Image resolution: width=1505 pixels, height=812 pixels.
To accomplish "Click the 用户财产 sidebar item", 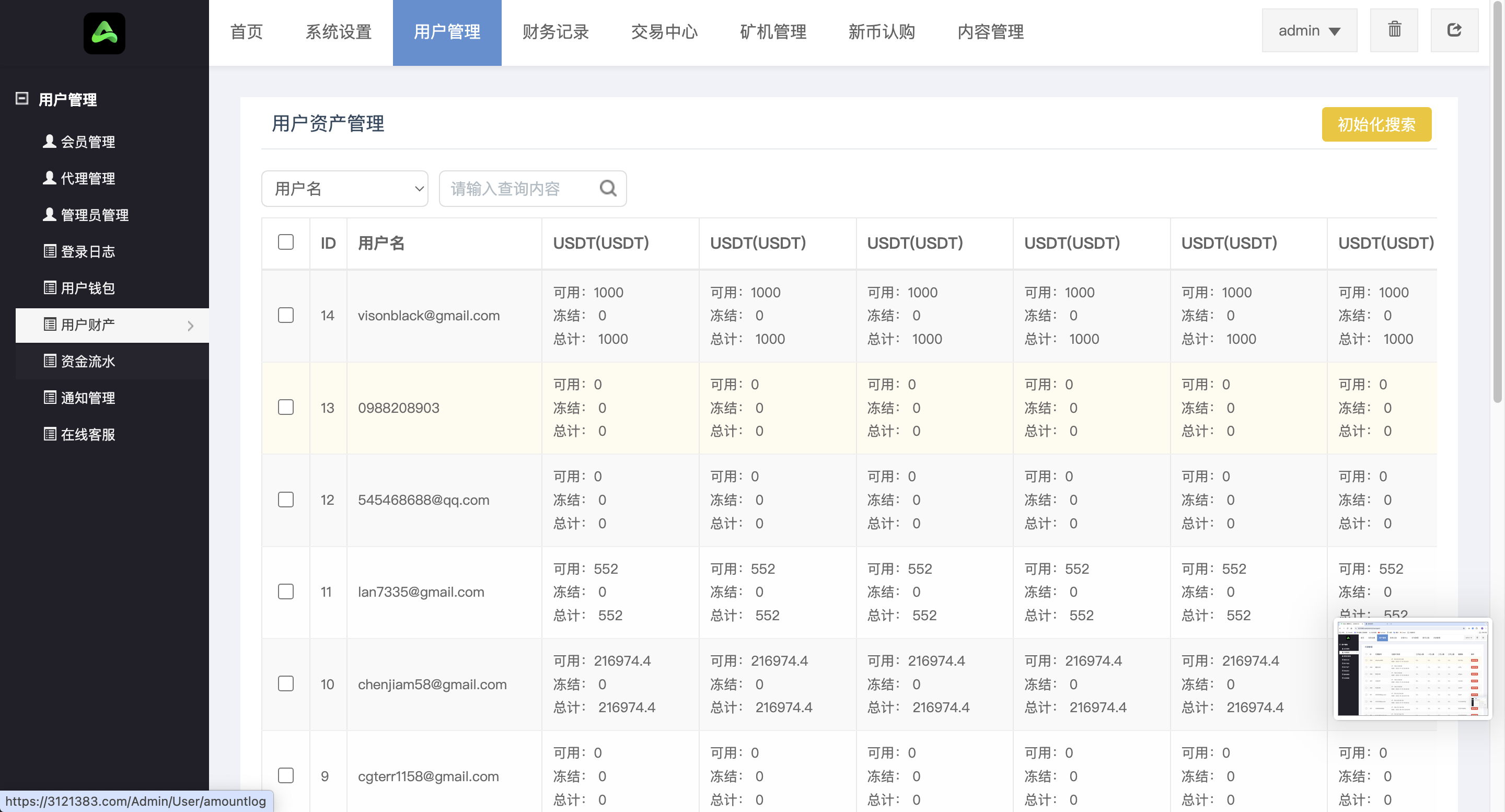I will 112,325.
